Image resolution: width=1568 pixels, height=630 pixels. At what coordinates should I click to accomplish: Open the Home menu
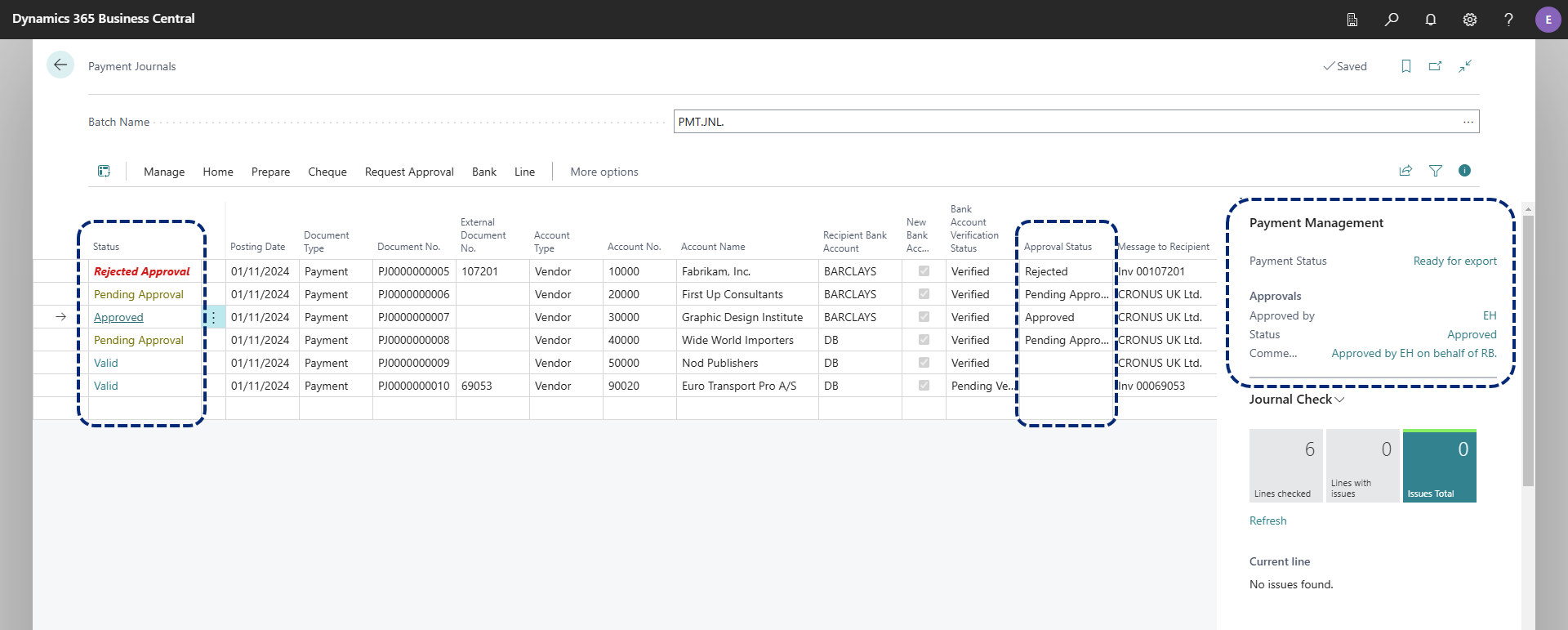coord(218,172)
